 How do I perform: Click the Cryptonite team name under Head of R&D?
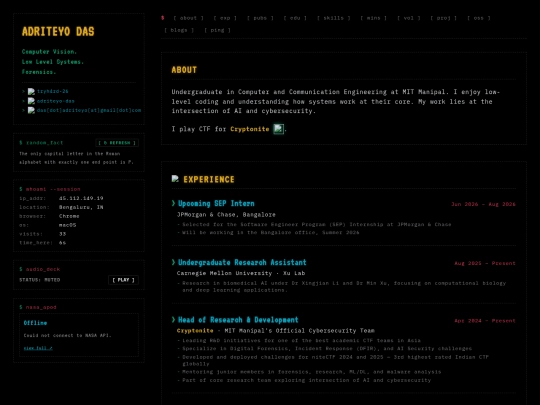point(195,331)
